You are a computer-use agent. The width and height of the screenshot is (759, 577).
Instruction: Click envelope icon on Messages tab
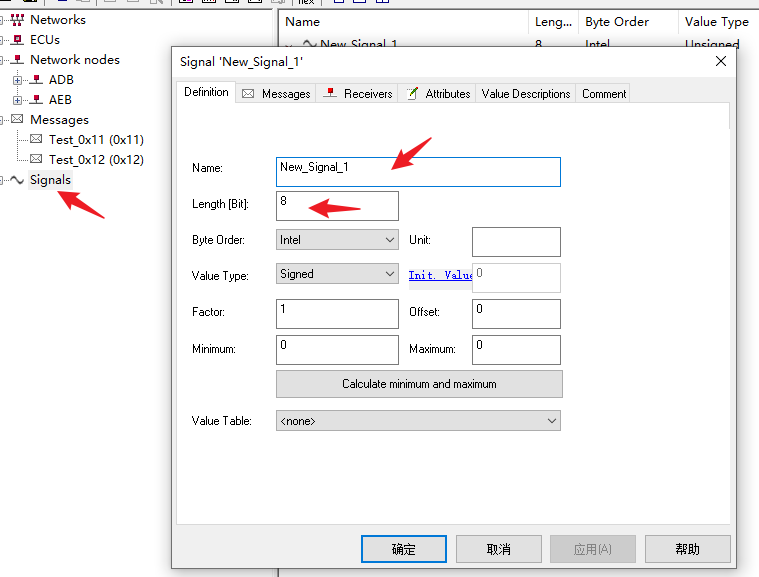coord(248,93)
